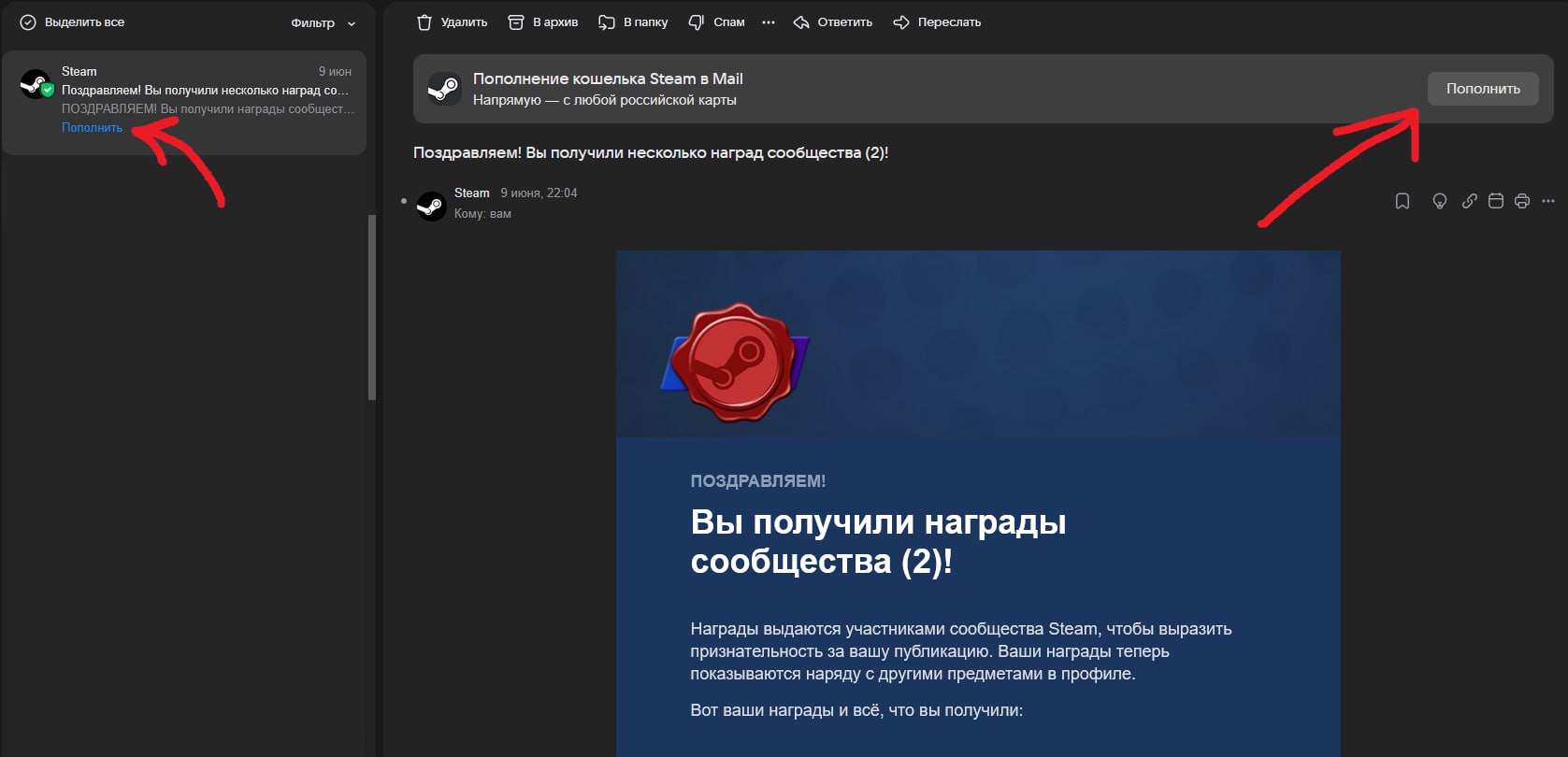Click the calendar icon in message header

pyautogui.click(x=1496, y=201)
